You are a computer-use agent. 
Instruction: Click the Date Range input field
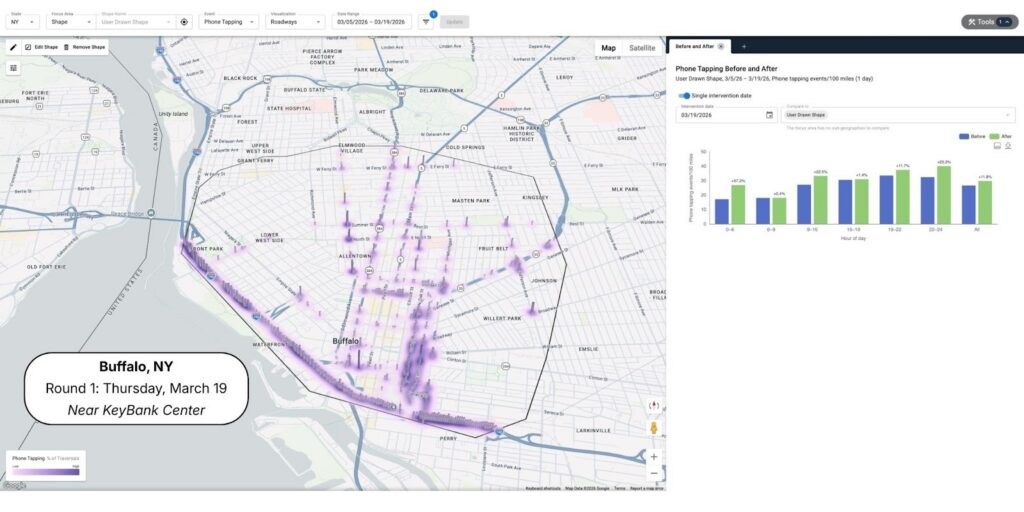(x=372, y=21)
